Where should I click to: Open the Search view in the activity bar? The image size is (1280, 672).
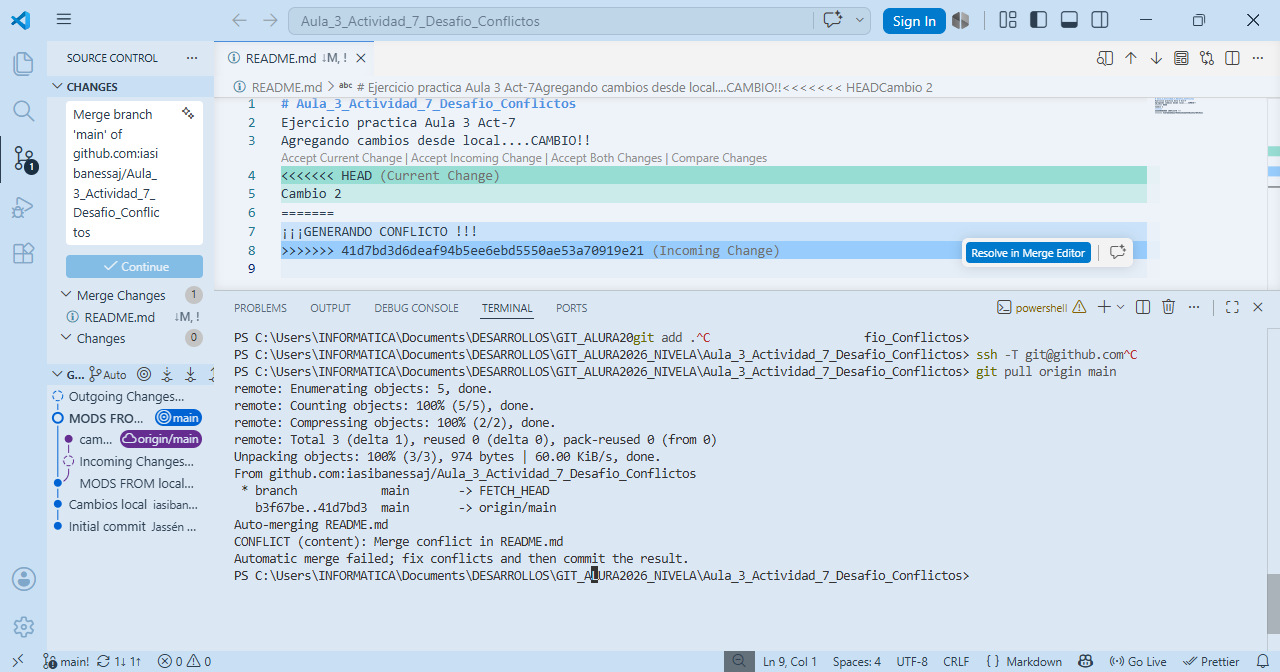pyautogui.click(x=23, y=111)
